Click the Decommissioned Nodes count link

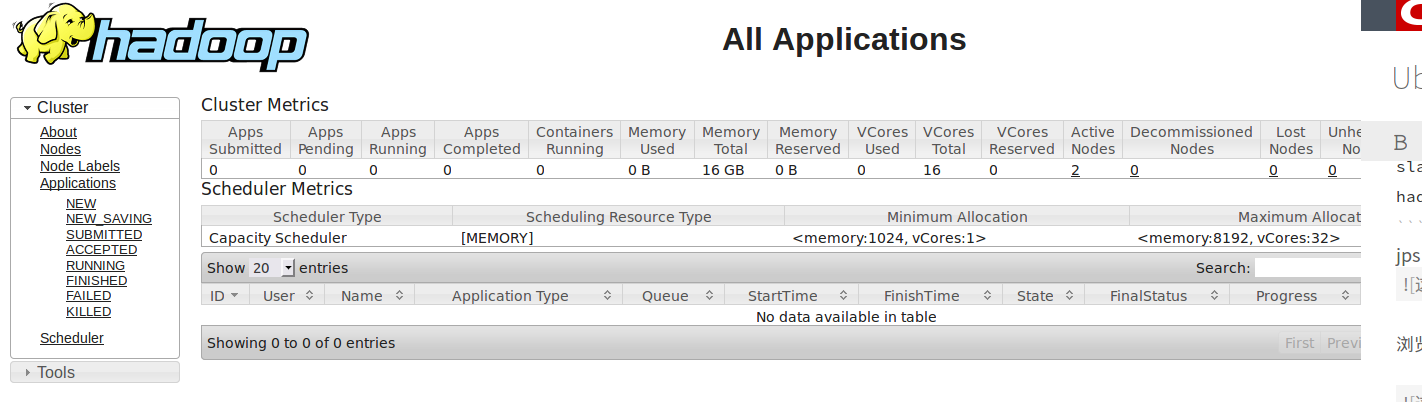(x=1135, y=170)
